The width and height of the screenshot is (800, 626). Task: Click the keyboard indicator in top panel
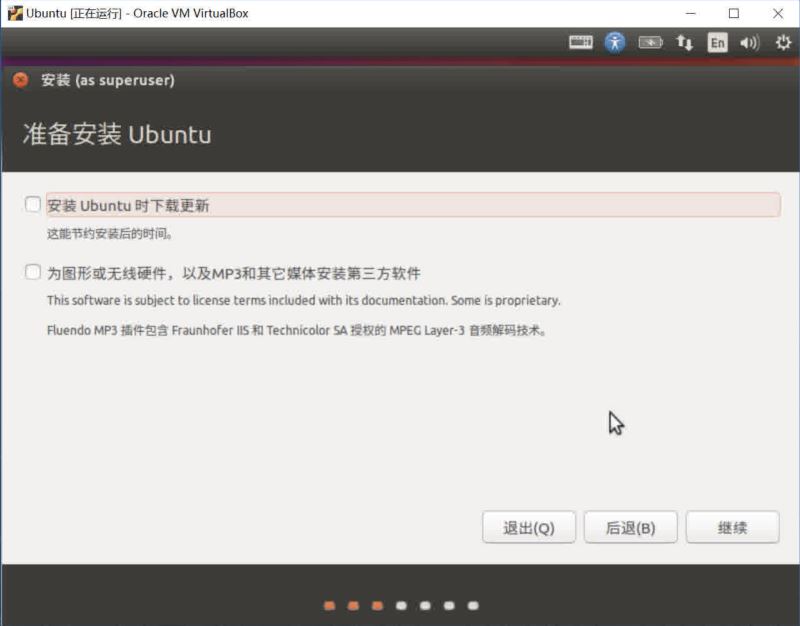click(x=581, y=43)
